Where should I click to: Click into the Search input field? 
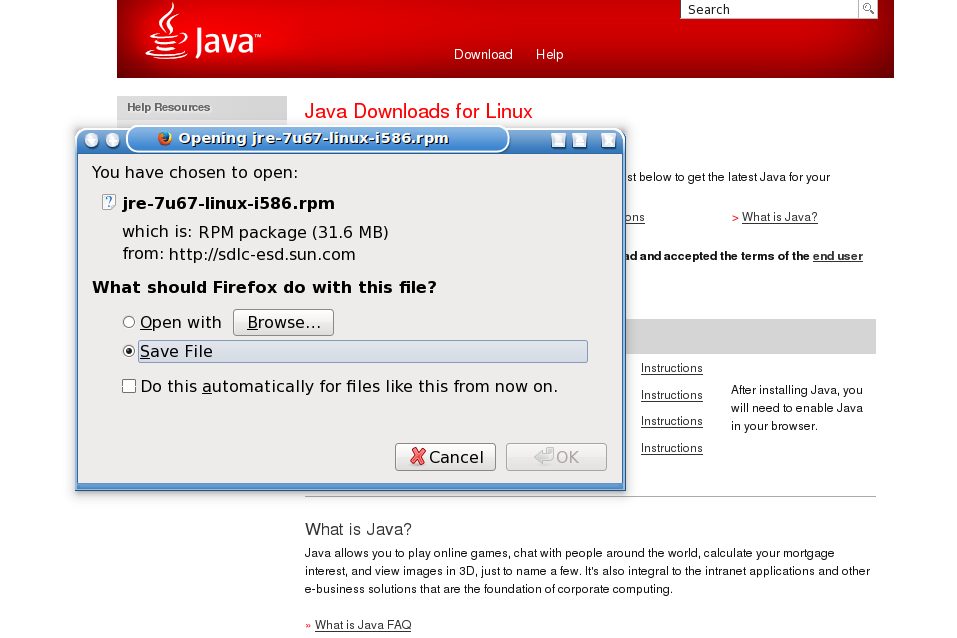(x=770, y=9)
